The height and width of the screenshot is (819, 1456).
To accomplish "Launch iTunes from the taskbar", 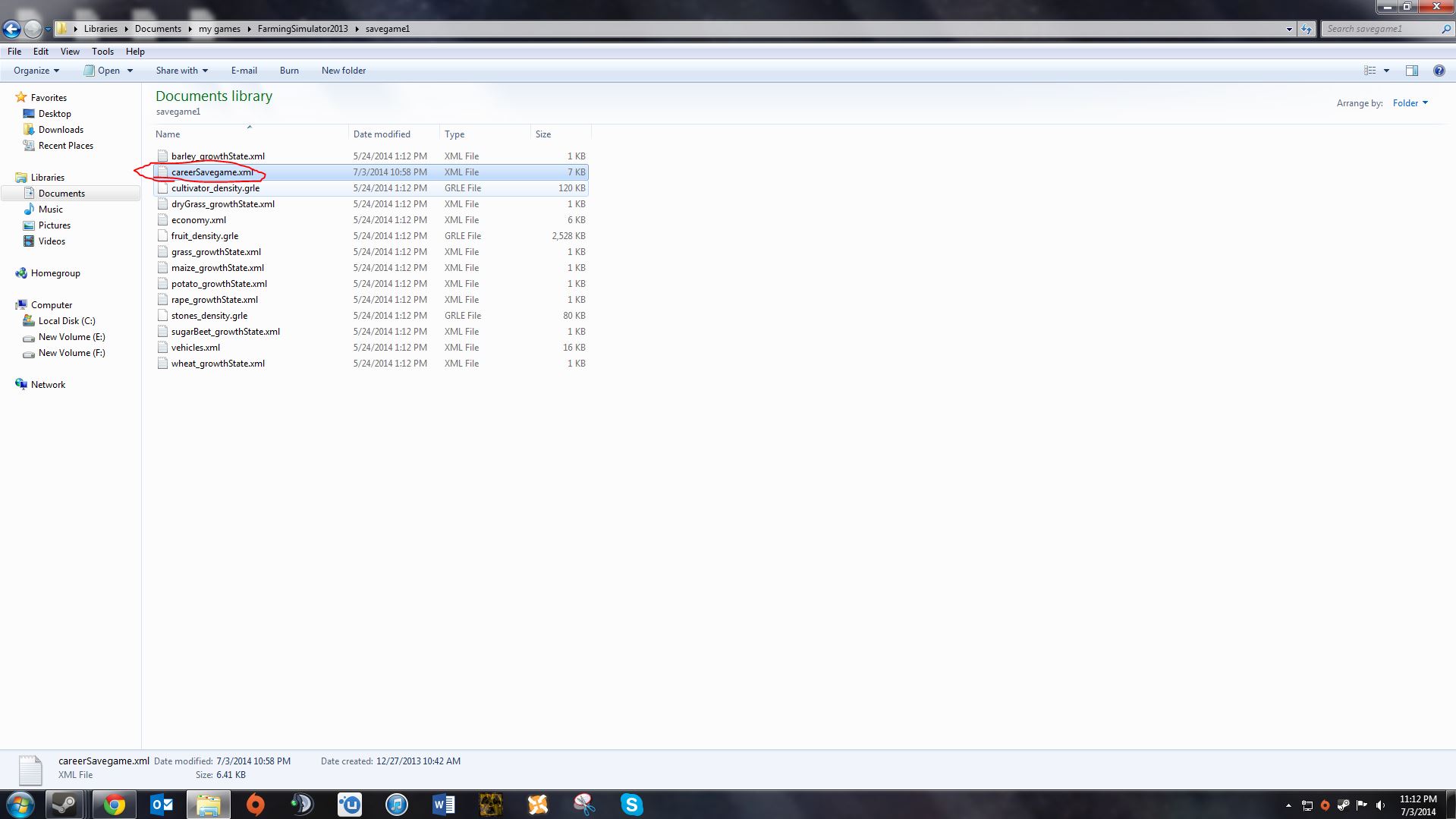I will tap(397, 804).
